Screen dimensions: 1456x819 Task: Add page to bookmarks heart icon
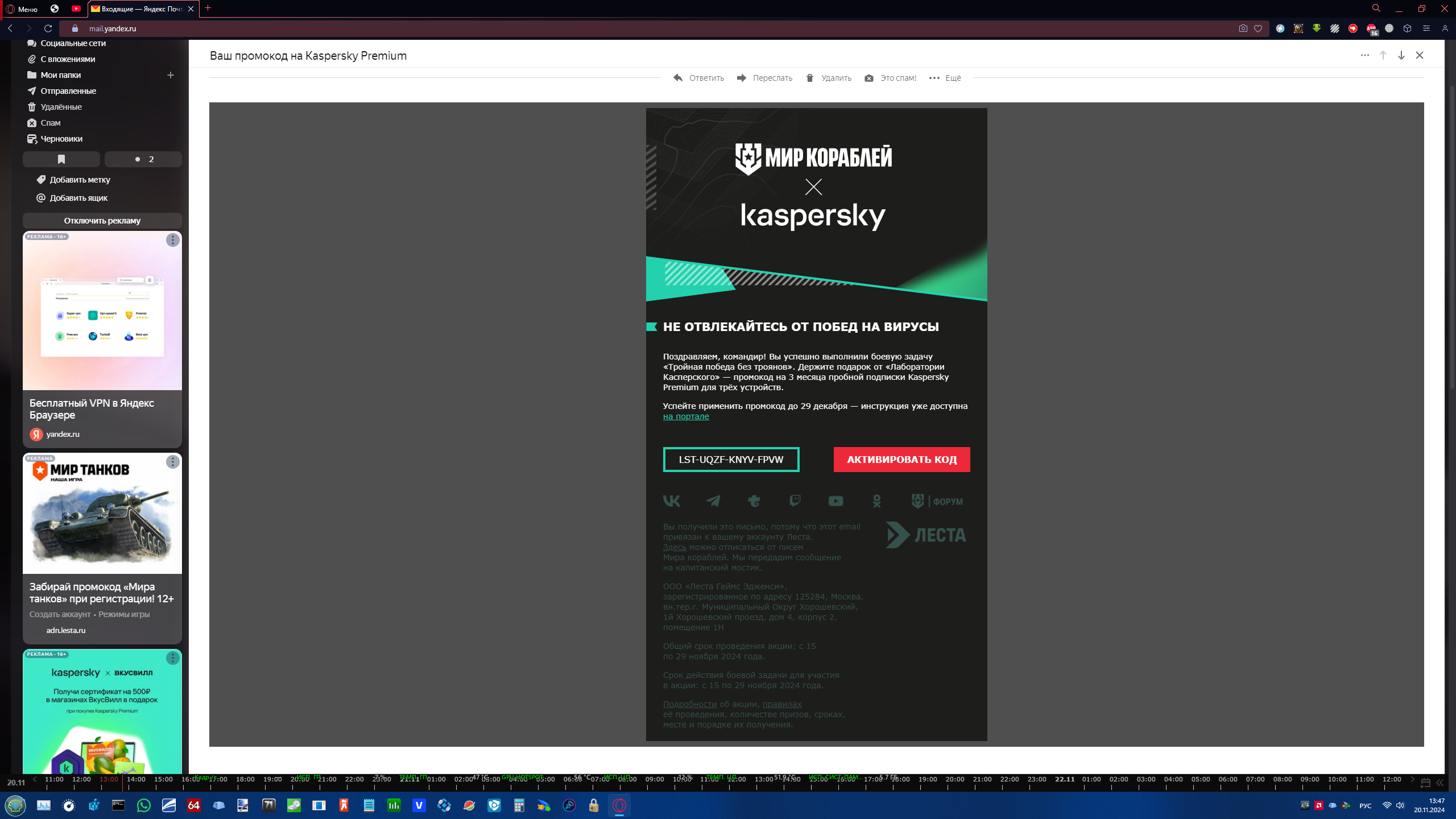point(1258,28)
